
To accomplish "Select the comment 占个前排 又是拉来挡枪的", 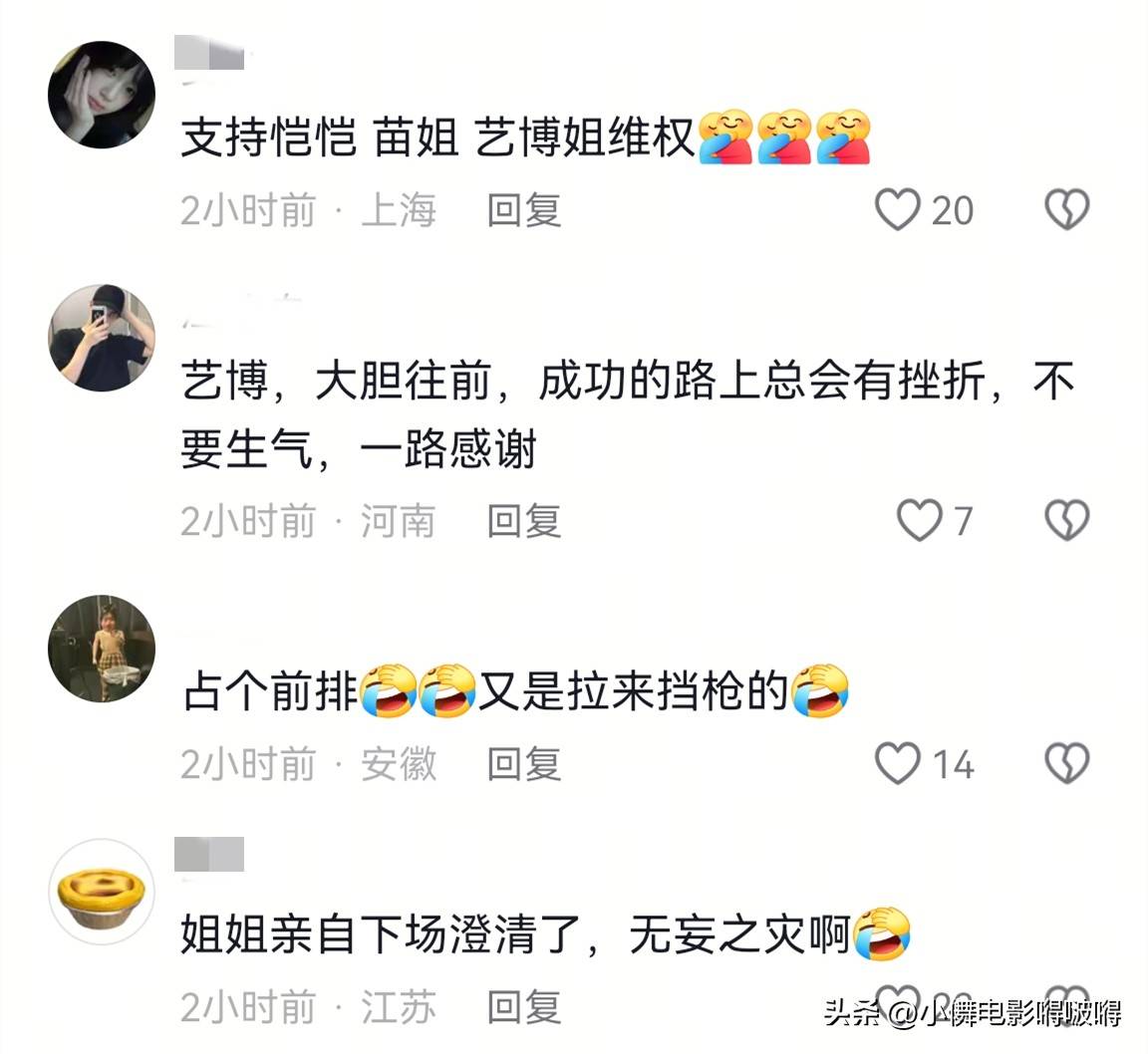I will point(516,691).
